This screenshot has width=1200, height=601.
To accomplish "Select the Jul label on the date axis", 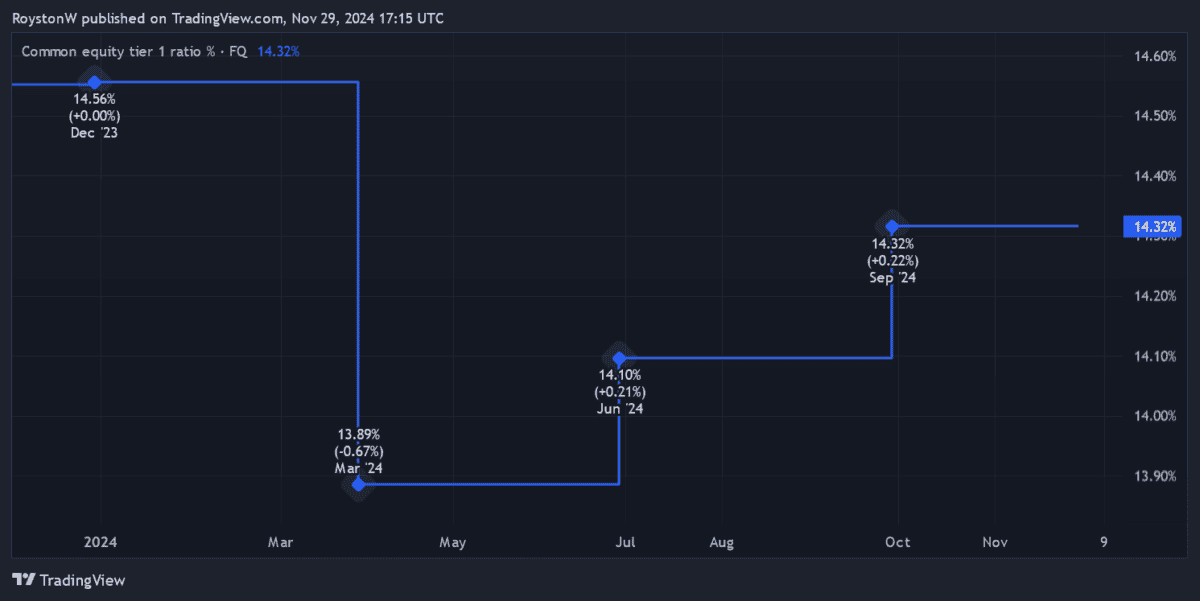I will point(625,541).
